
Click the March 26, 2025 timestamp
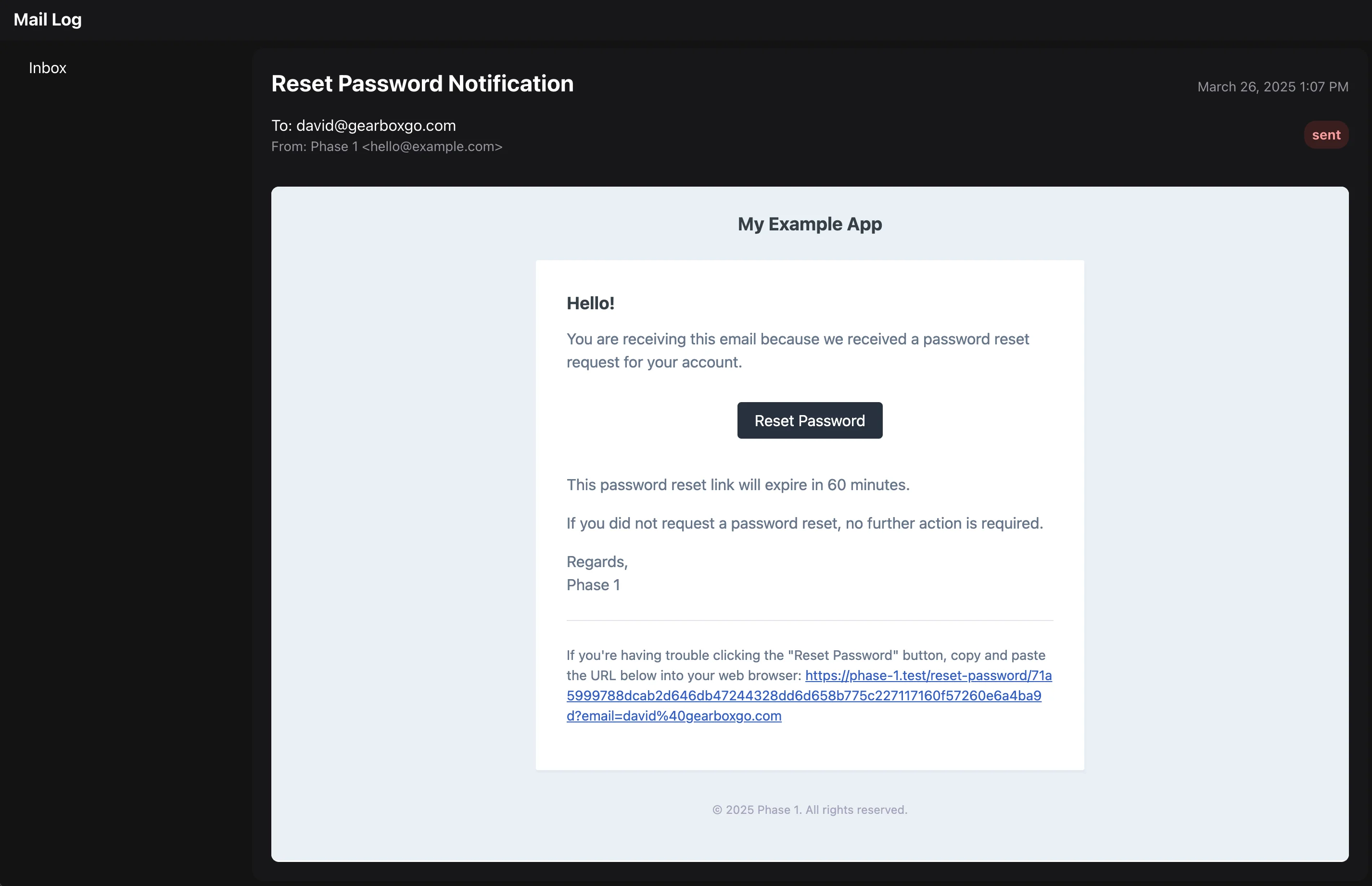1272,87
